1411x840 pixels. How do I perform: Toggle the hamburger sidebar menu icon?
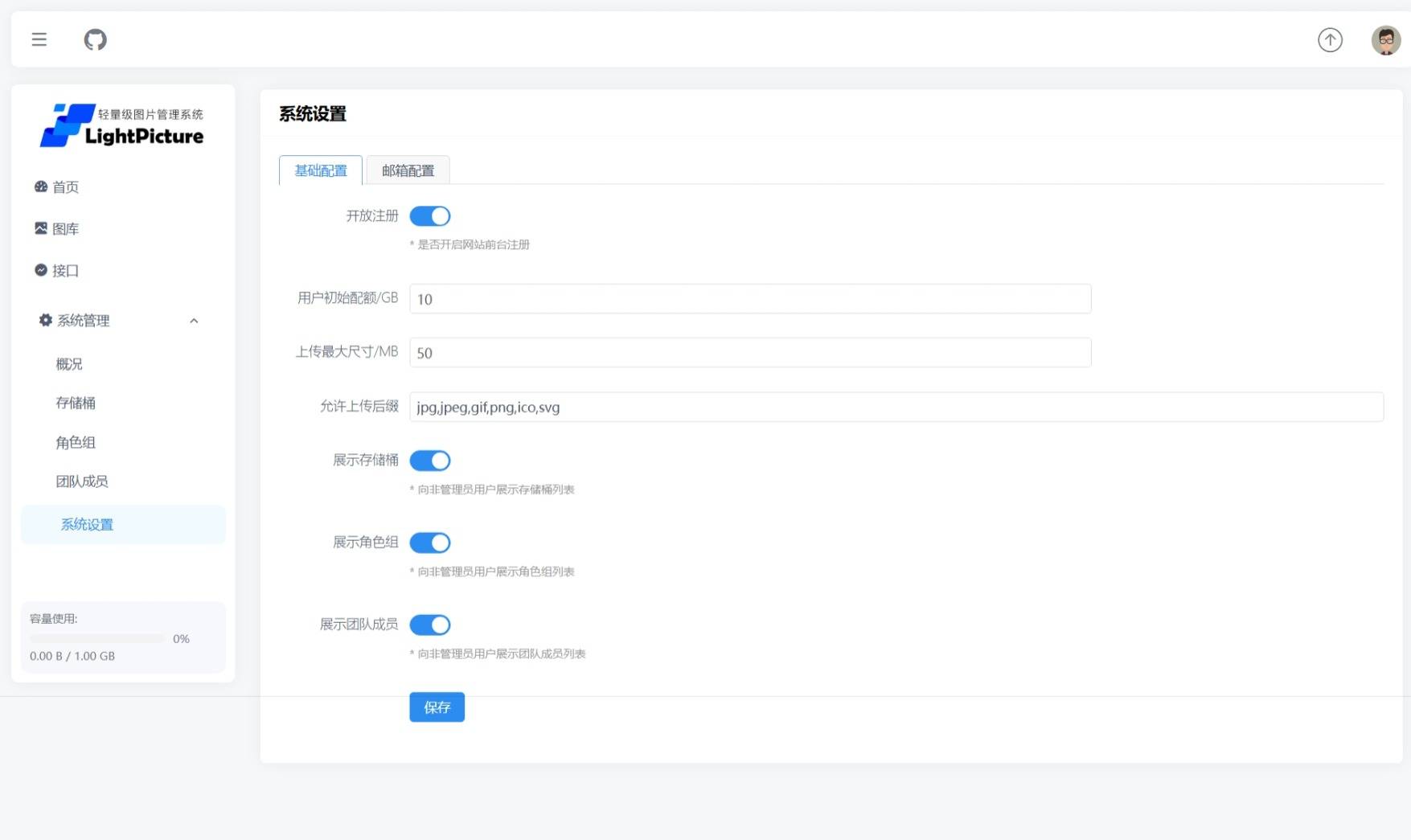point(39,39)
